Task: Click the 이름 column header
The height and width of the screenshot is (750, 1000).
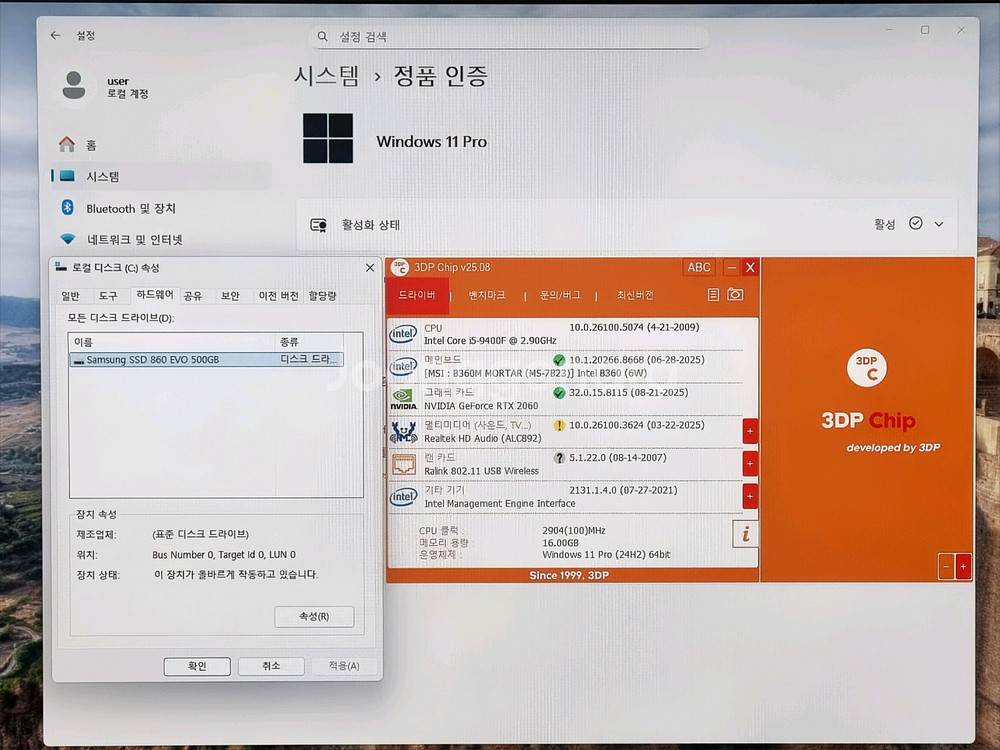Action: click(173, 342)
